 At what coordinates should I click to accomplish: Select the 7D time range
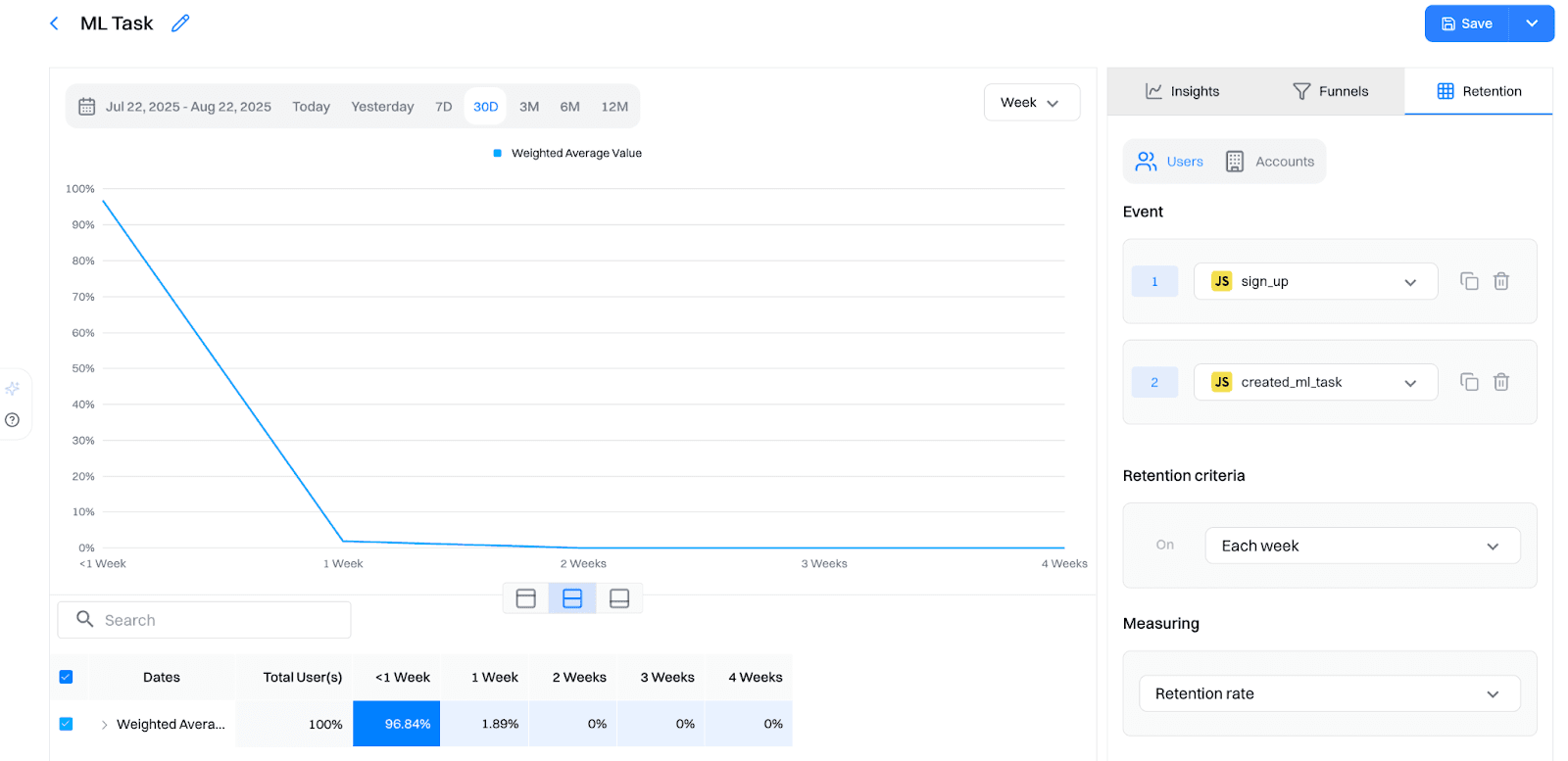[x=443, y=107]
